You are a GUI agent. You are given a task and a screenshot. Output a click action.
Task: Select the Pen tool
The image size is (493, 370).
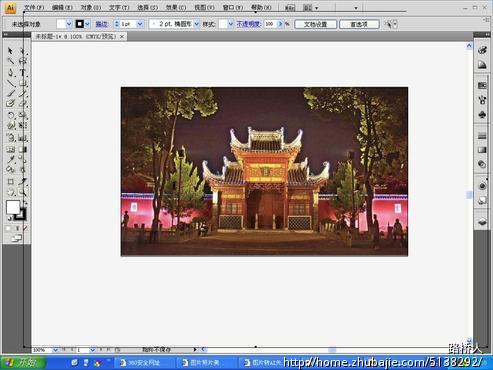[x=10, y=72]
